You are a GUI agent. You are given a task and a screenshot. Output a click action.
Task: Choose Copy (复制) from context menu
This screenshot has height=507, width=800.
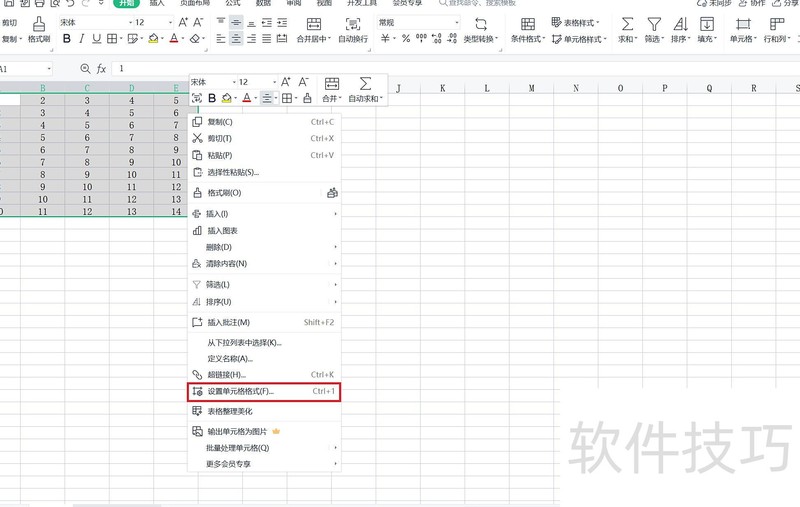point(264,122)
